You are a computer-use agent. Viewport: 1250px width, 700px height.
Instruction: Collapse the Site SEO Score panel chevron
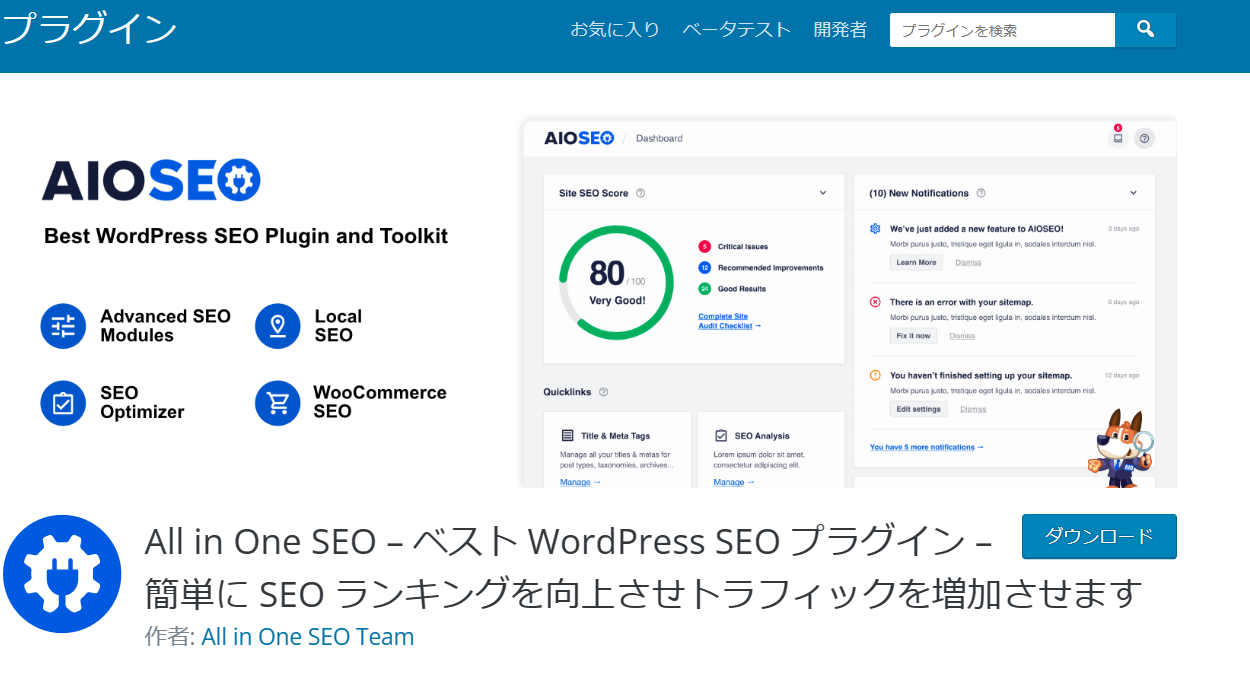click(823, 193)
